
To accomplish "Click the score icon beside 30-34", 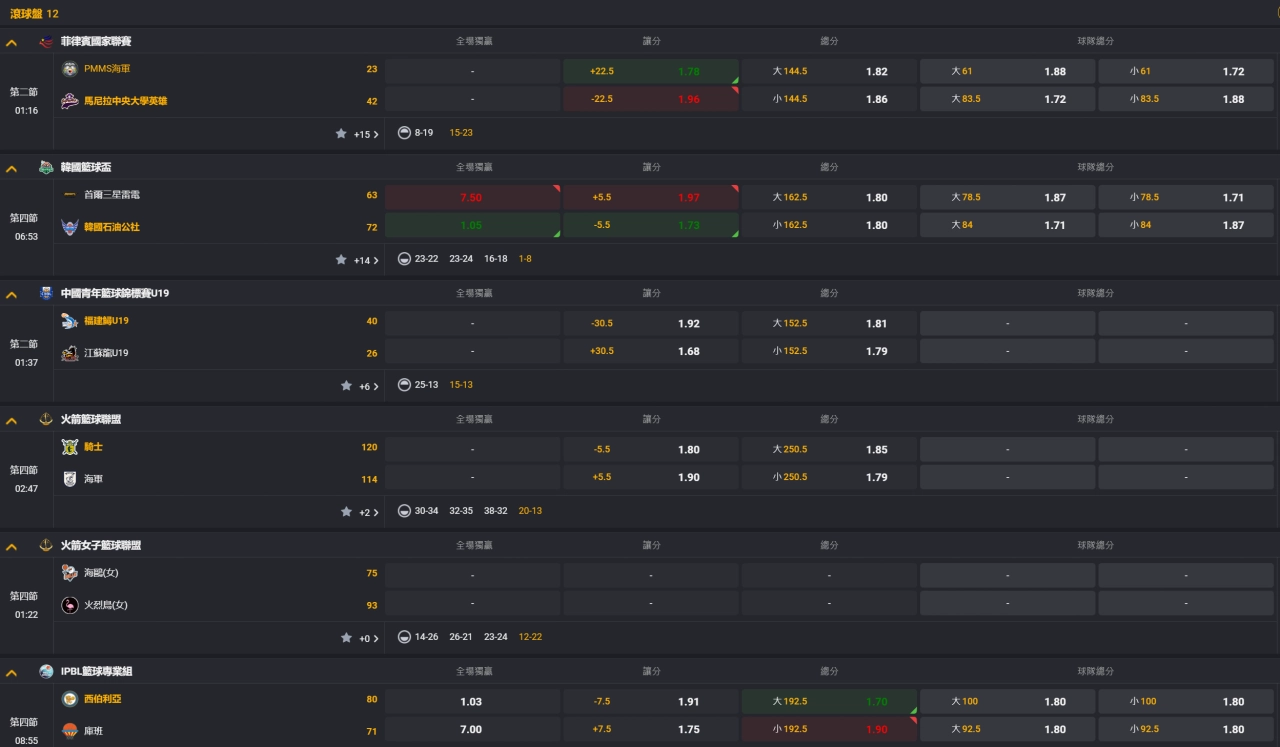I will [404, 511].
